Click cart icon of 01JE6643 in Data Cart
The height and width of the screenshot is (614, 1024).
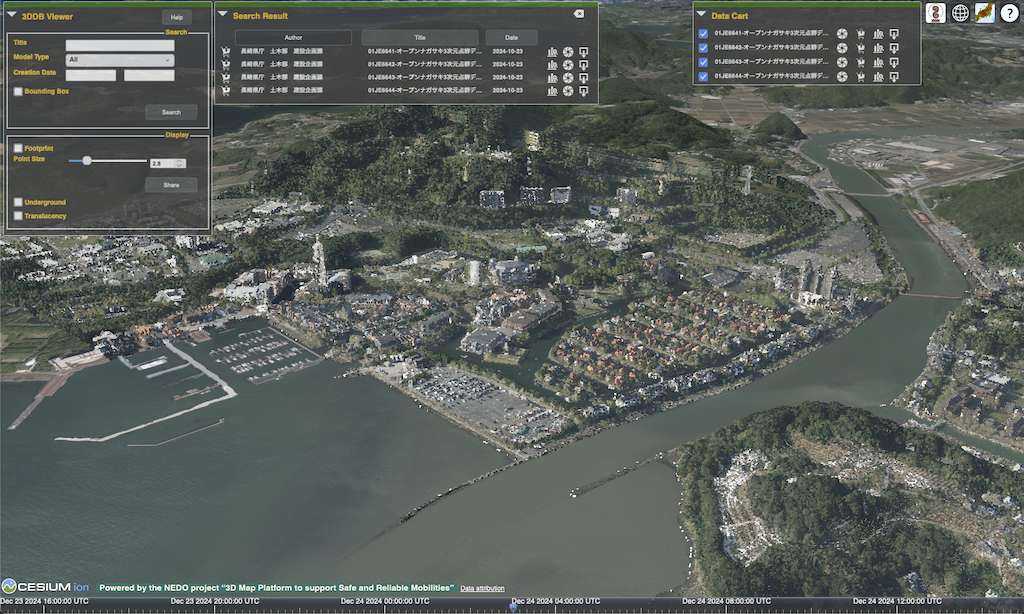(x=861, y=62)
